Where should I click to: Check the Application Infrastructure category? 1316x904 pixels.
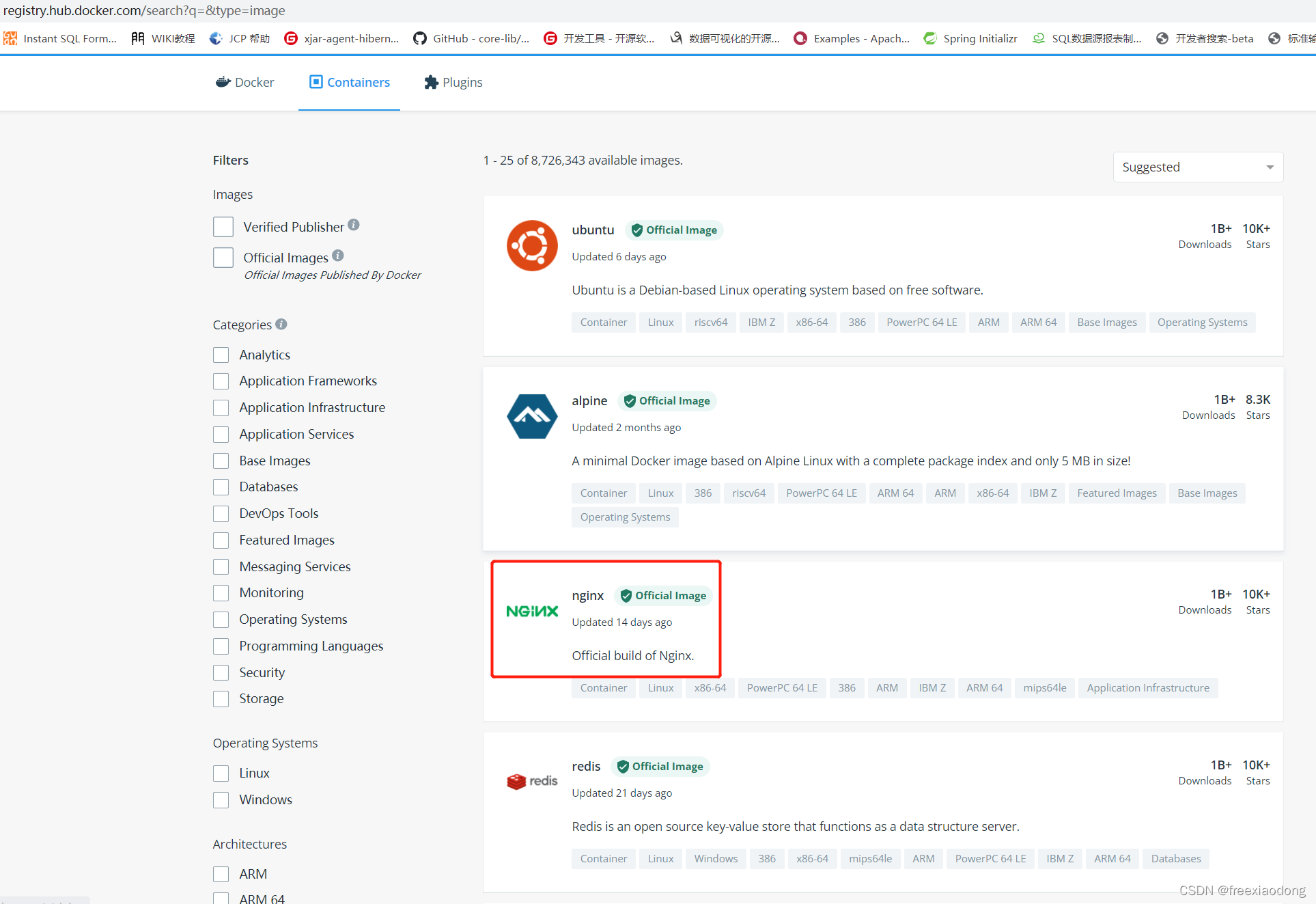click(221, 407)
